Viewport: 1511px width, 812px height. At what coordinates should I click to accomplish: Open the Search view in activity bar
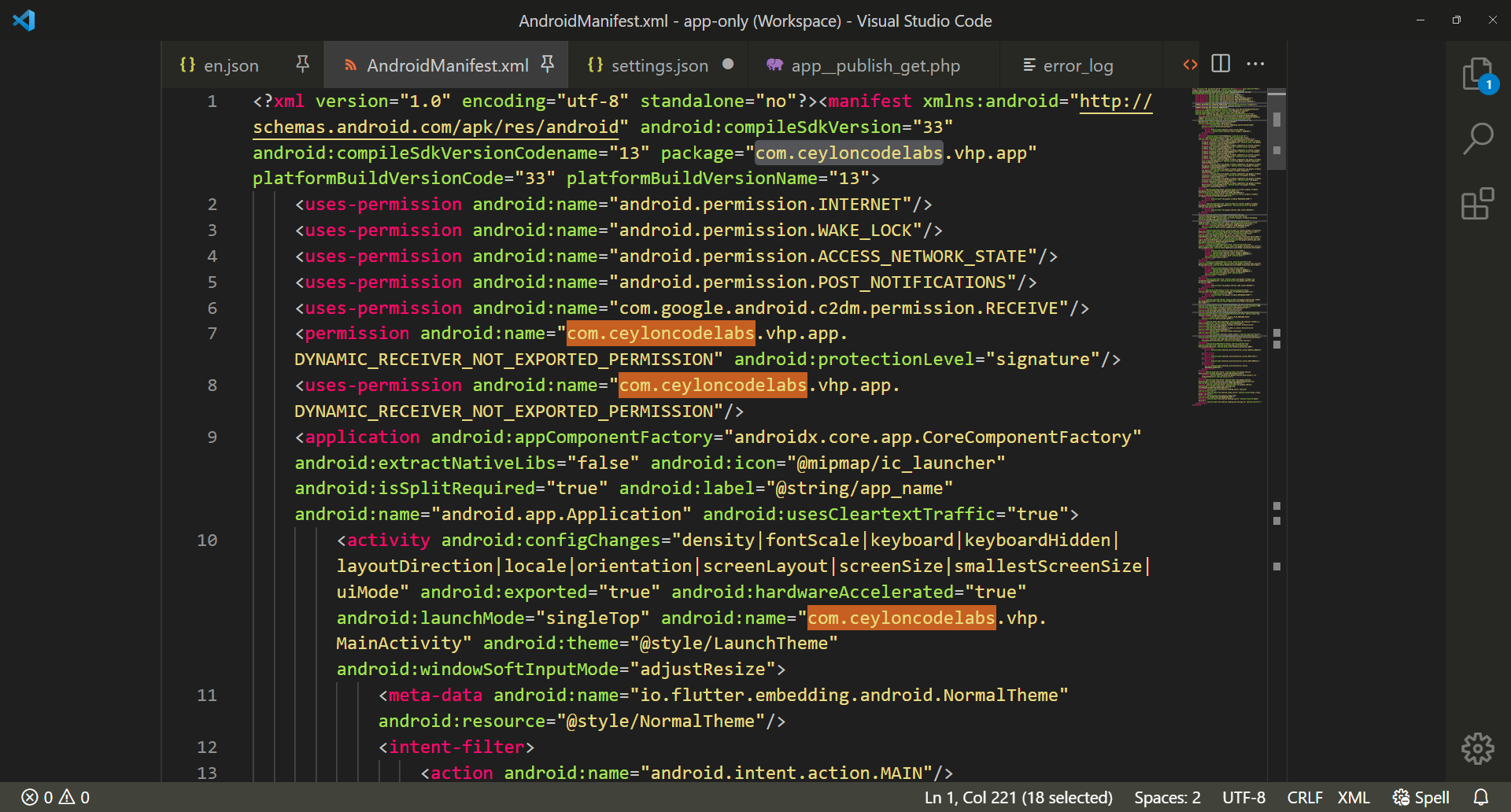pos(1477,138)
